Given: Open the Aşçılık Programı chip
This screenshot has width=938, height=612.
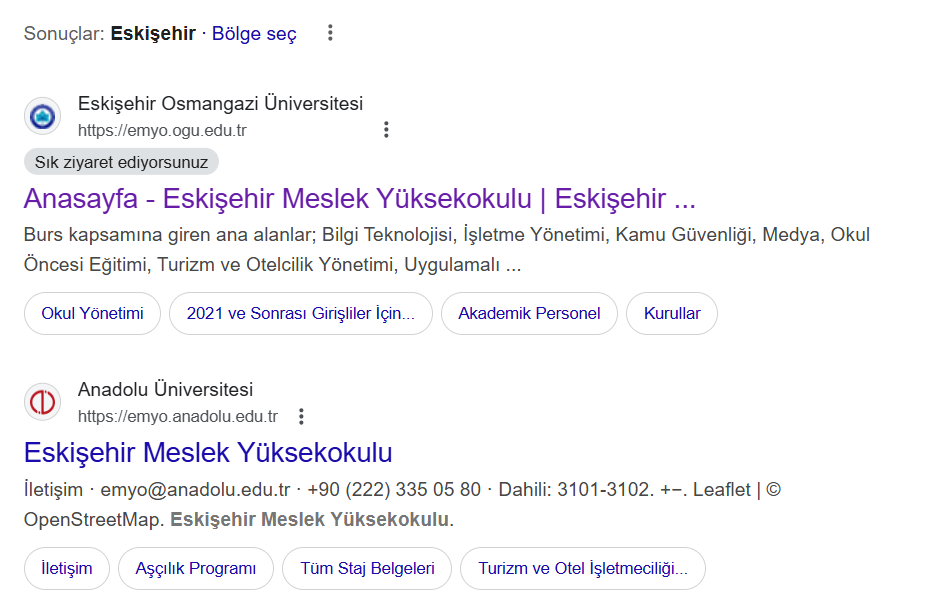Looking at the screenshot, I should pos(196,568).
